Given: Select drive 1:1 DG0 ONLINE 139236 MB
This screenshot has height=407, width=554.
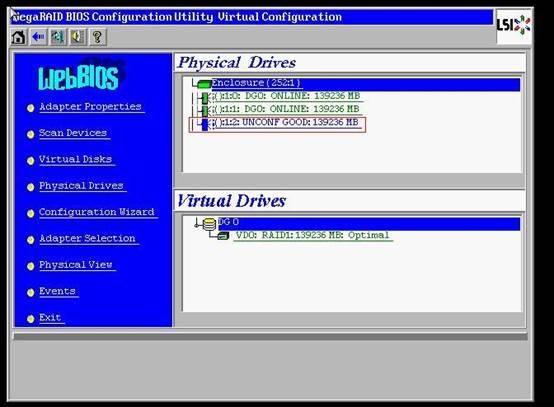Looking at the screenshot, I should pos(287,110).
